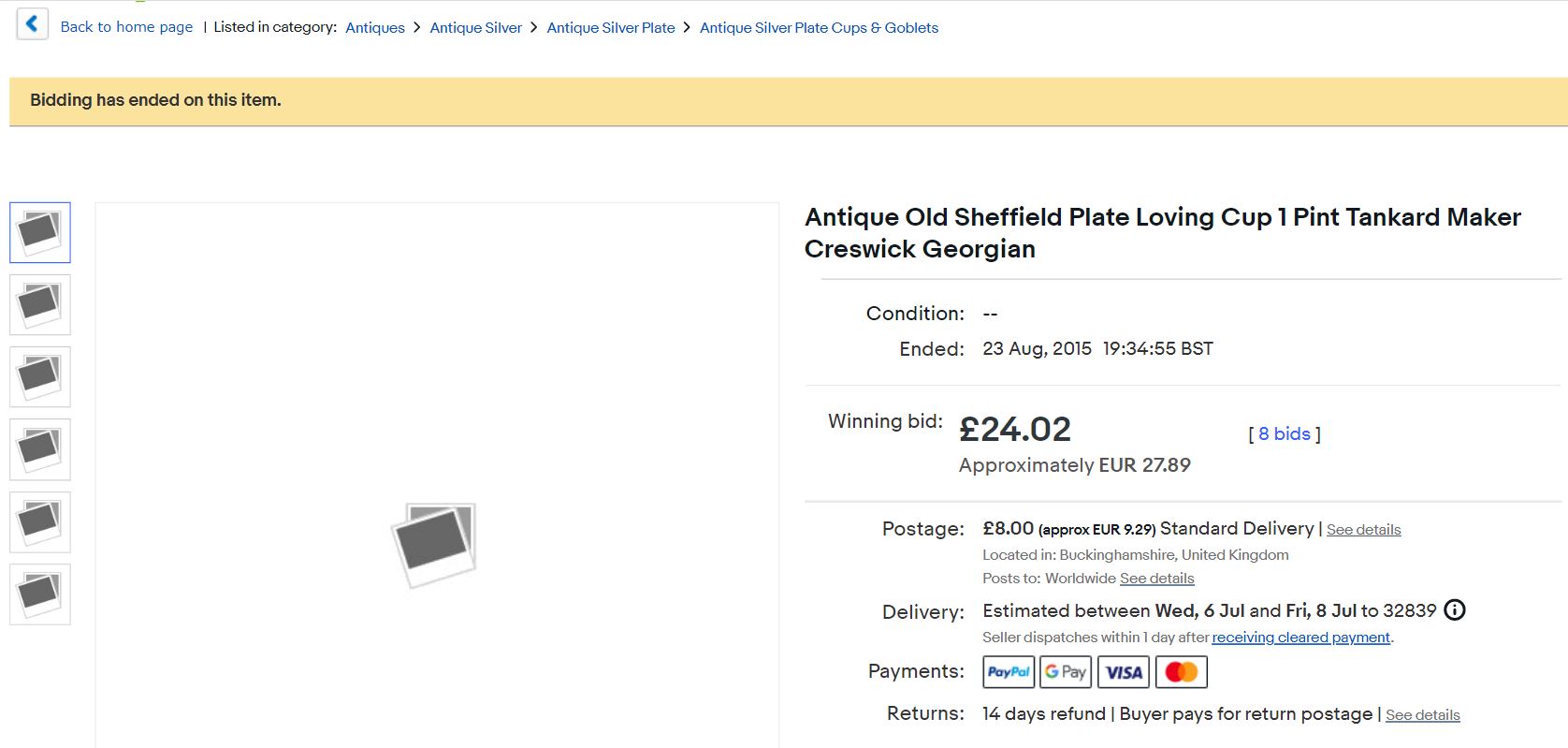Select the first image thumbnail
1568x748 pixels.
pyautogui.click(x=40, y=232)
